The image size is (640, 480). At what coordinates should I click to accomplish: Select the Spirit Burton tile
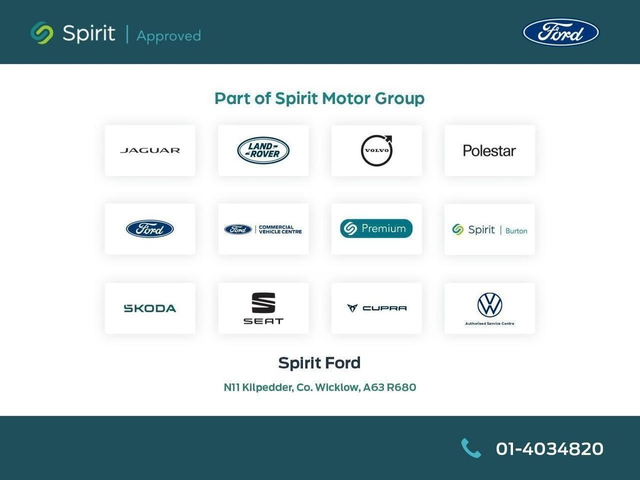click(489, 229)
